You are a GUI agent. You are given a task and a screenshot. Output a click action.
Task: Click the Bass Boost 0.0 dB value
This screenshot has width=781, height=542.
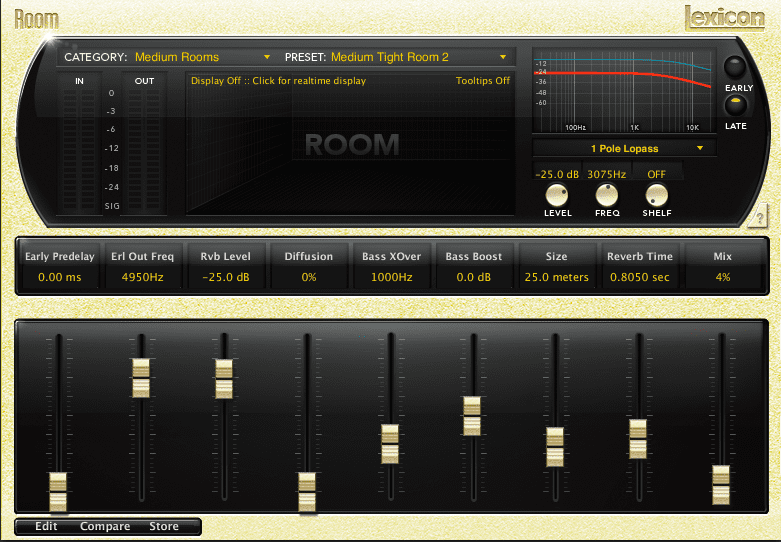pyautogui.click(x=474, y=277)
